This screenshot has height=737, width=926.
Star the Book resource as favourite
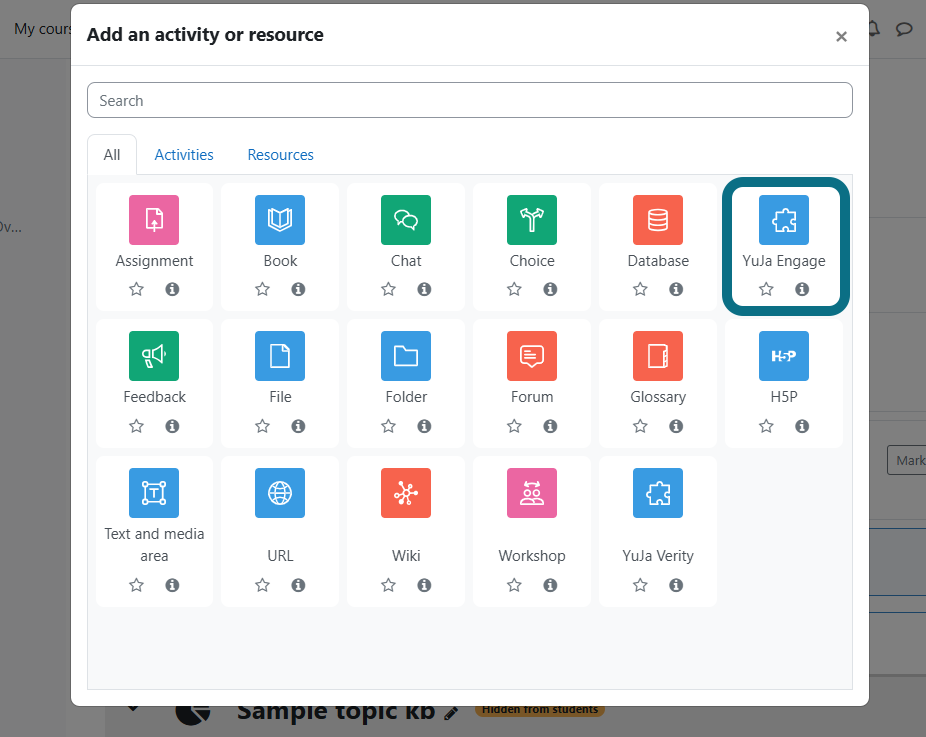pyautogui.click(x=262, y=289)
